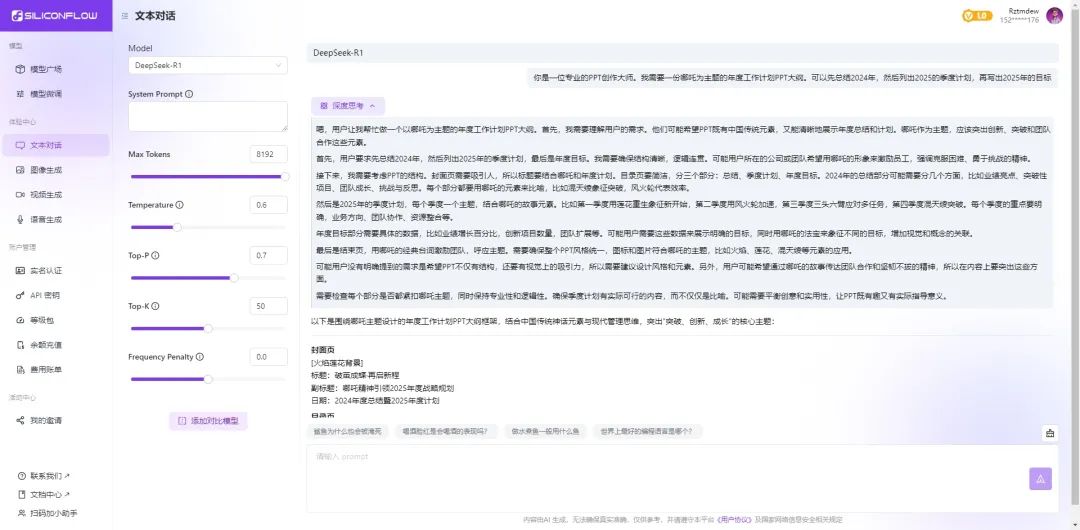Click the SiliconFlow logo
1080x530 pixels.
click(54, 15)
